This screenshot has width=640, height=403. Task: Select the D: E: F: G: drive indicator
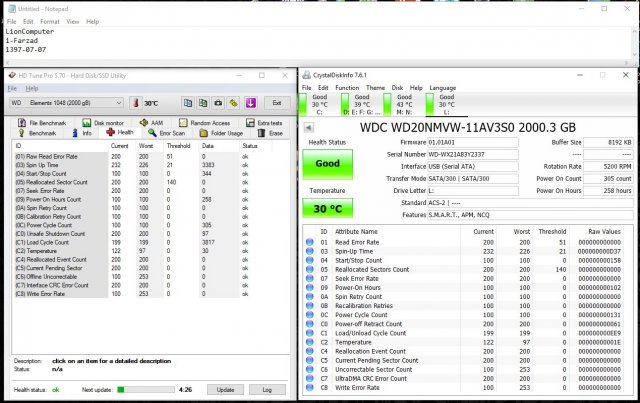point(363,104)
